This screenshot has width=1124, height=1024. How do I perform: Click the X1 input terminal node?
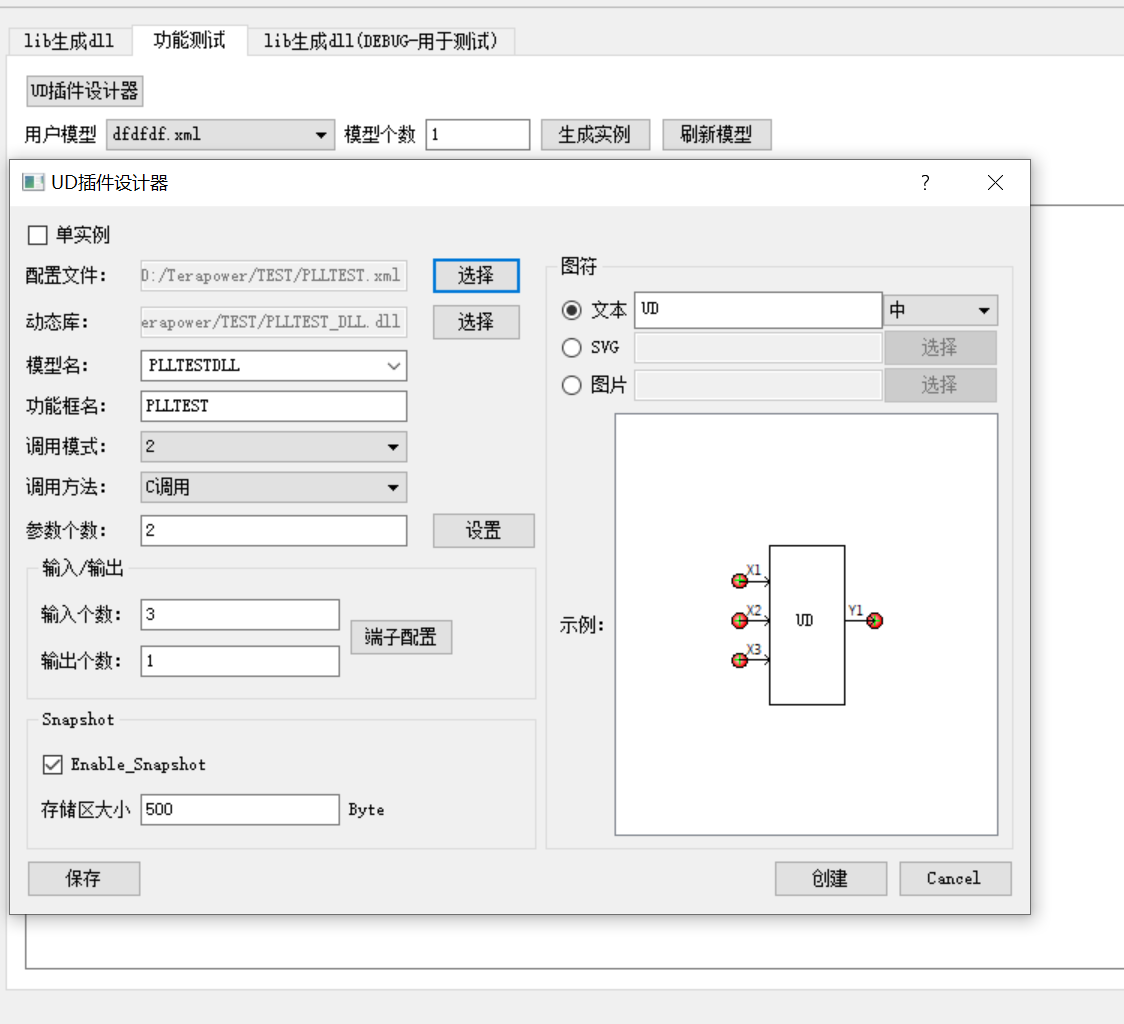(739, 581)
